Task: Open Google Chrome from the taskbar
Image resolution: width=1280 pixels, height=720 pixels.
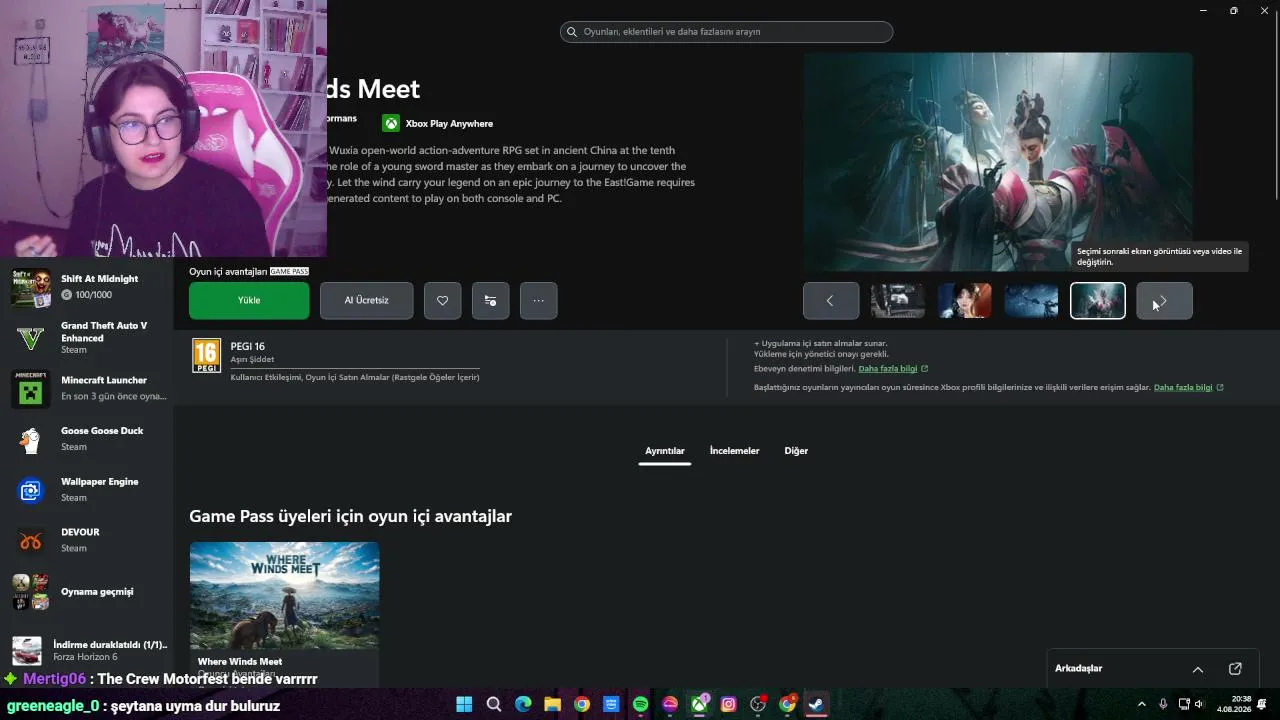Action: 582,704
